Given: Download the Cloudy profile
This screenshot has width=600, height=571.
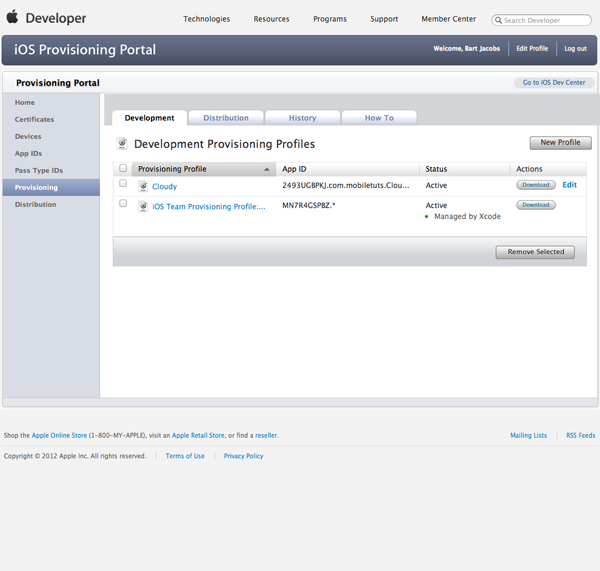Looking at the screenshot, I should coord(536,185).
